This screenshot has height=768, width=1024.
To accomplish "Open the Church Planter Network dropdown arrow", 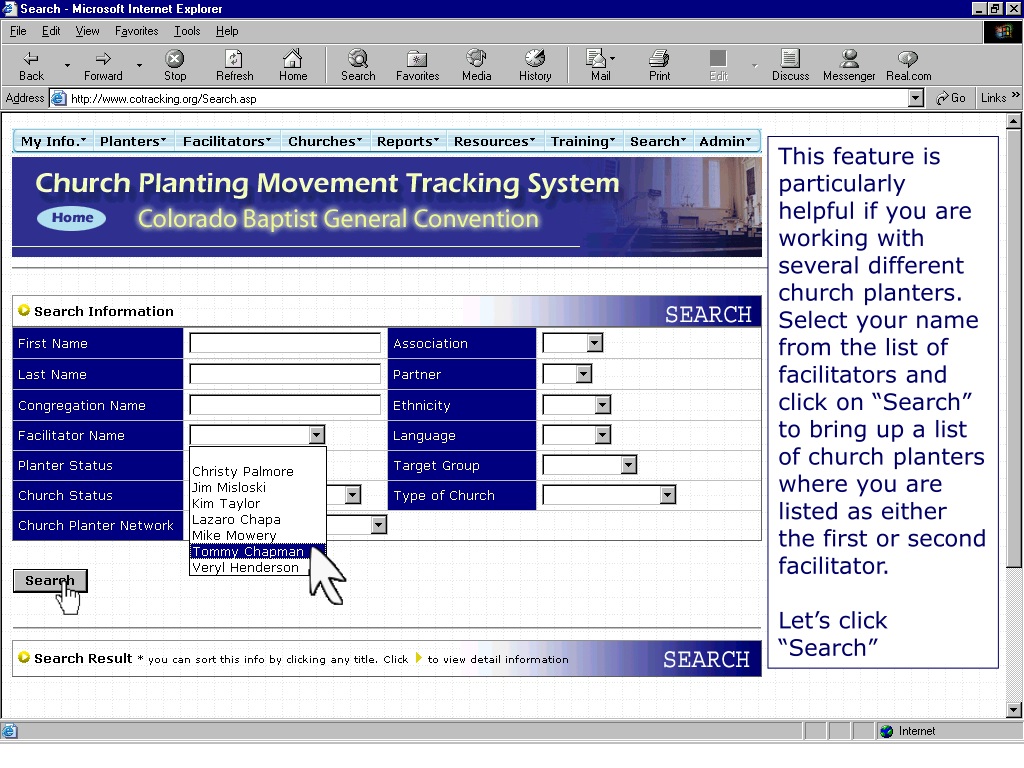I will tap(379, 525).
